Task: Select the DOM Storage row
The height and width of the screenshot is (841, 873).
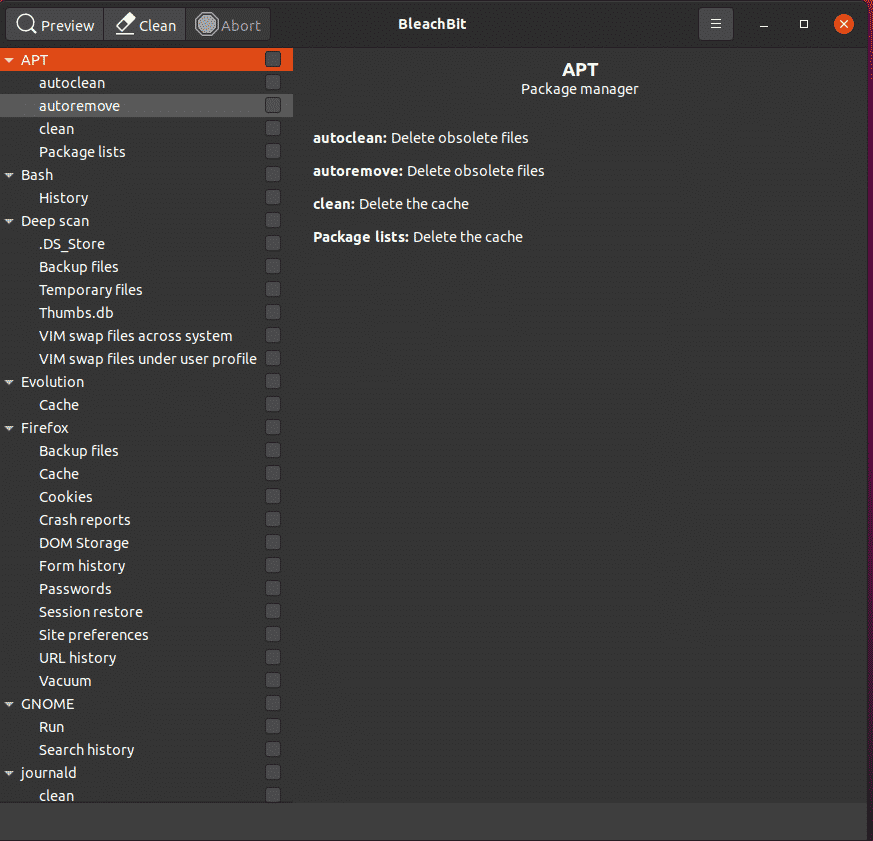Action: point(146,543)
